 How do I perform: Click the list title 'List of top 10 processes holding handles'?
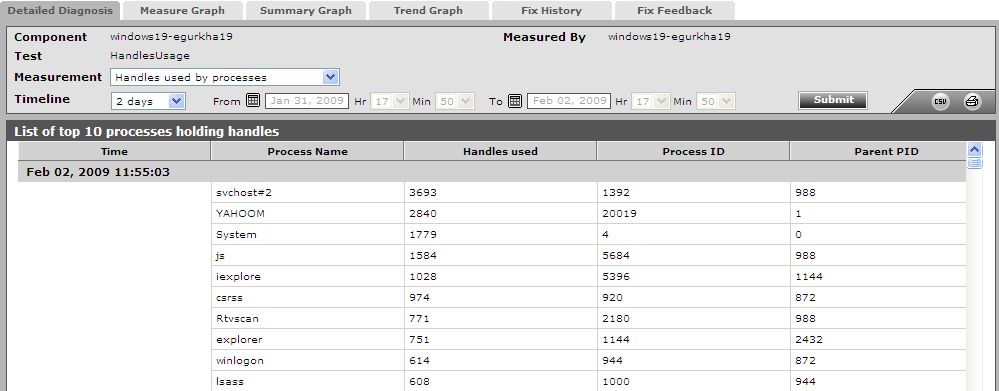(147, 132)
